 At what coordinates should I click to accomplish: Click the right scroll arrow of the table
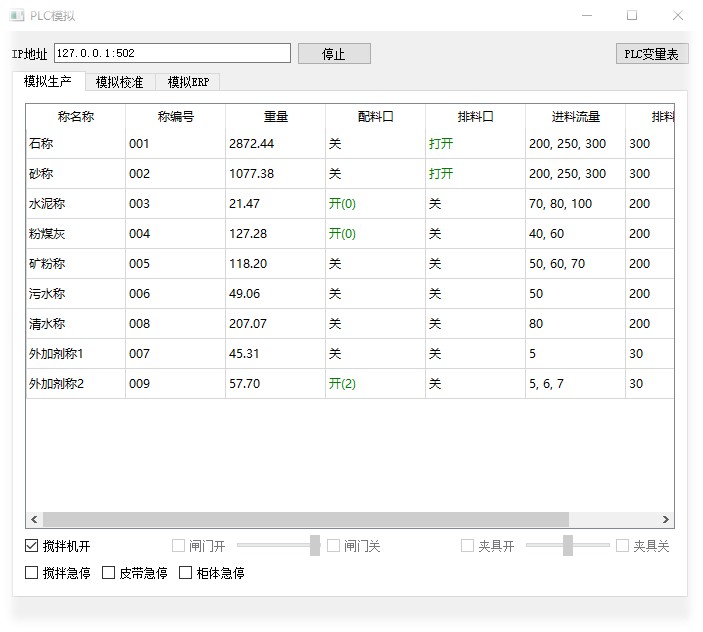pyautogui.click(x=666, y=520)
